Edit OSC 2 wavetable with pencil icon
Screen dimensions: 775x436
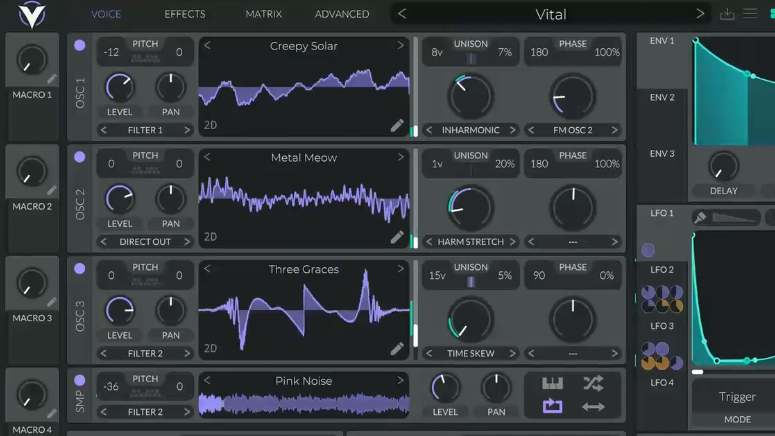tap(397, 237)
